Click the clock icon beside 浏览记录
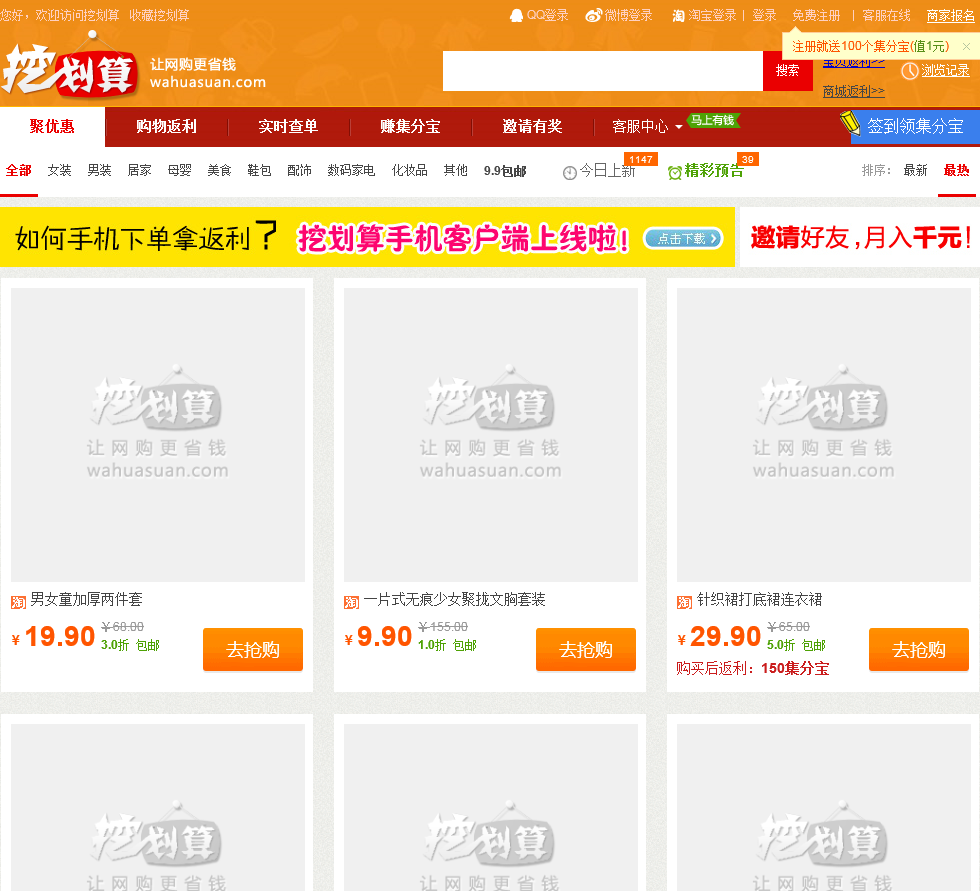 (x=909, y=71)
